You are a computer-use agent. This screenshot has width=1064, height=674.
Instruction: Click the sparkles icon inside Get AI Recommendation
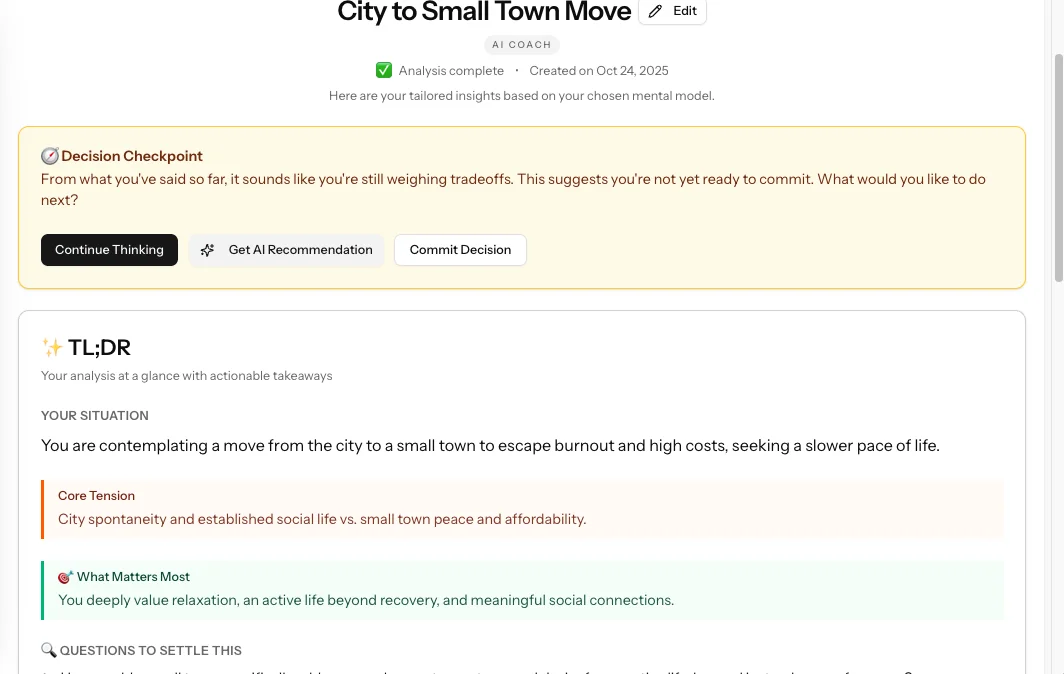tap(206, 250)
